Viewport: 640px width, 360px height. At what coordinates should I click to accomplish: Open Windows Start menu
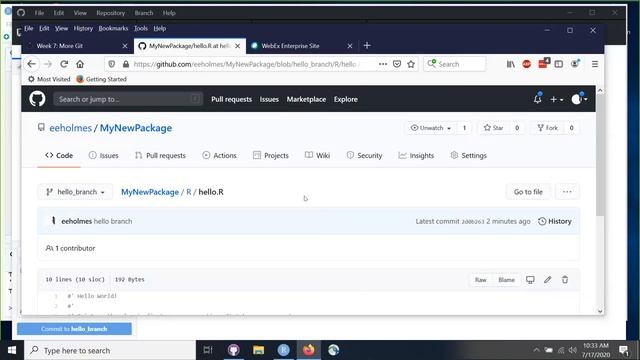(x=12, y=350)
